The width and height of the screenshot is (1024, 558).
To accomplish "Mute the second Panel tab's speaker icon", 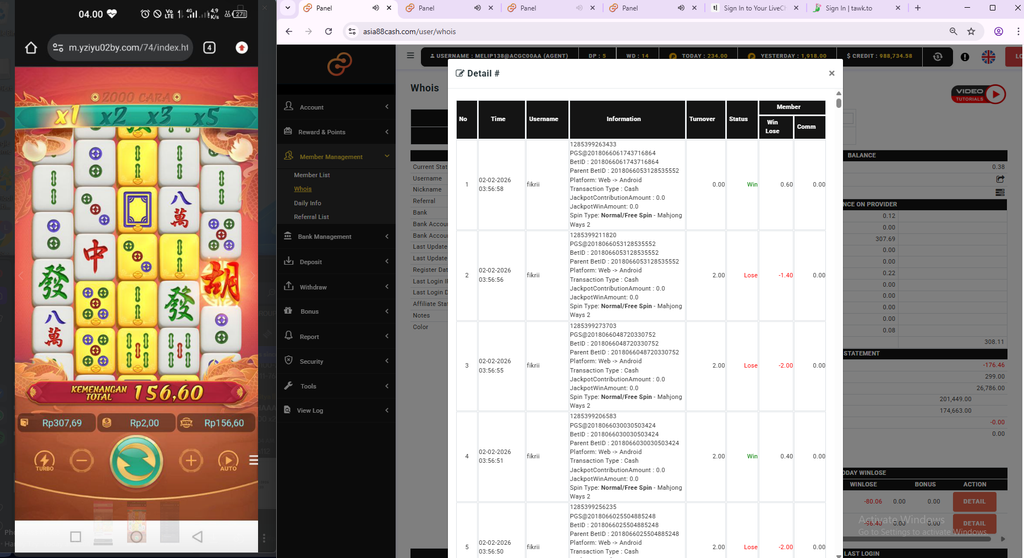I will [x=477, y=8].
